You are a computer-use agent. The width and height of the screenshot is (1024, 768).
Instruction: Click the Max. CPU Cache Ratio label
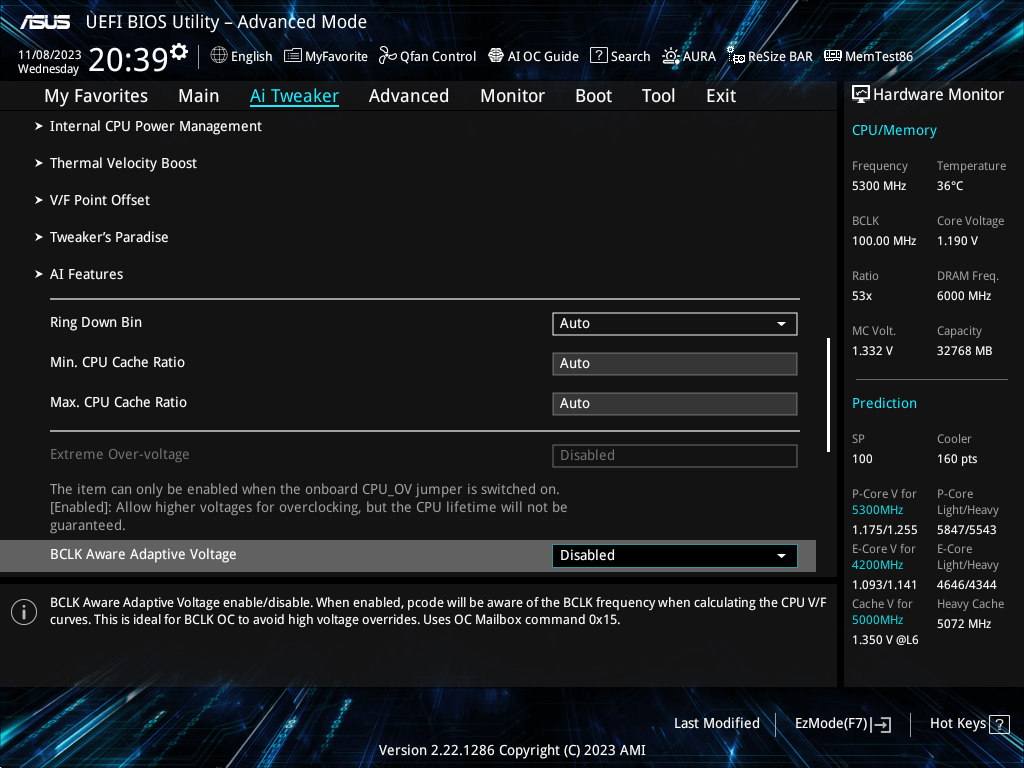[x=118, y=402]
